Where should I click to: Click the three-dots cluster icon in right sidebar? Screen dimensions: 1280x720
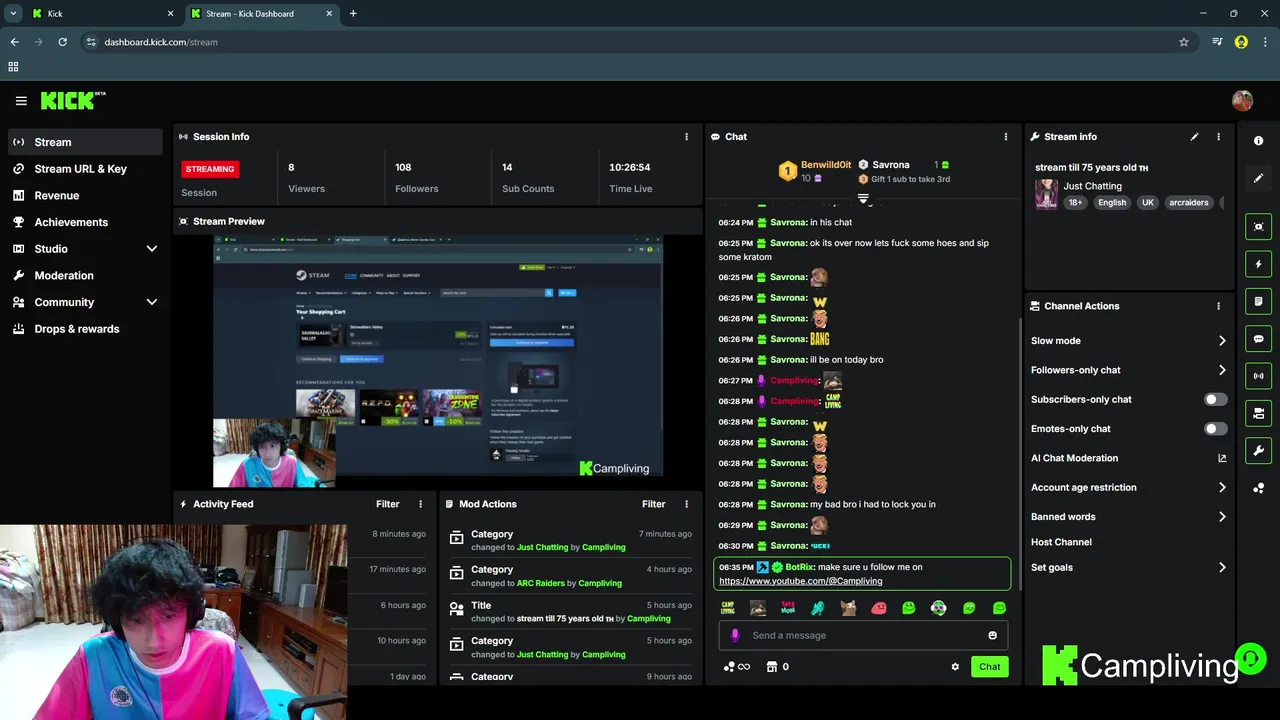(x=1258, y=488)
